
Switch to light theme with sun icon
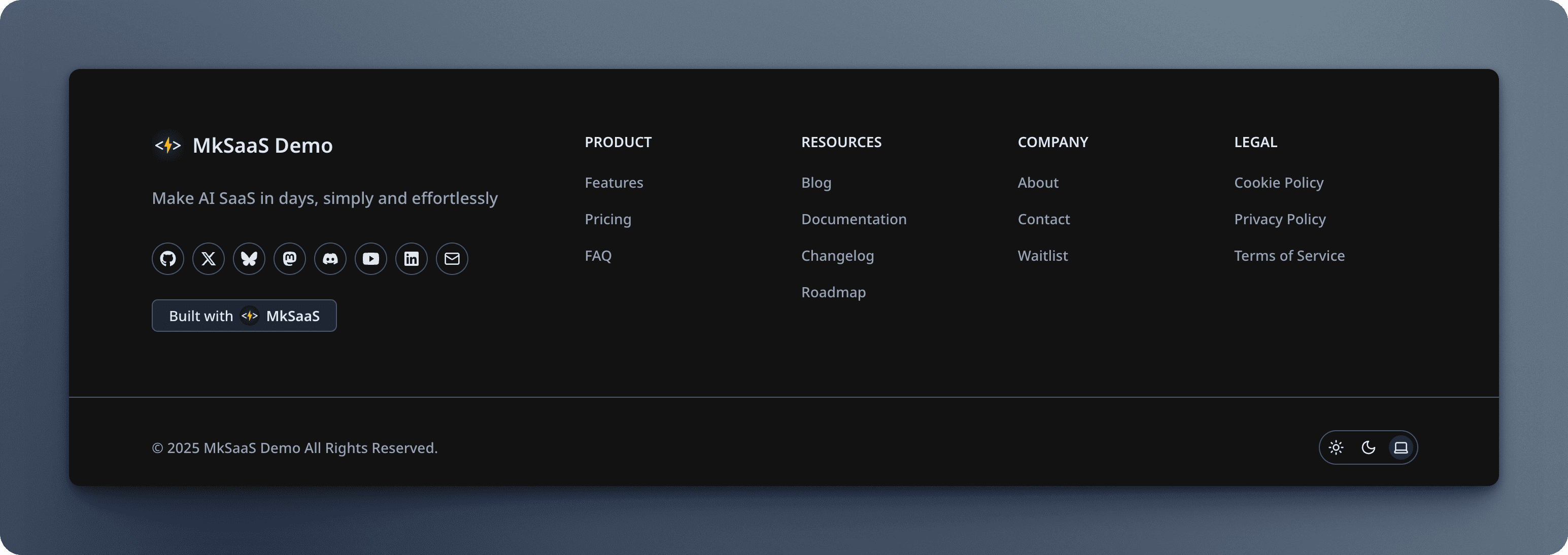(x=1337, y=447)
